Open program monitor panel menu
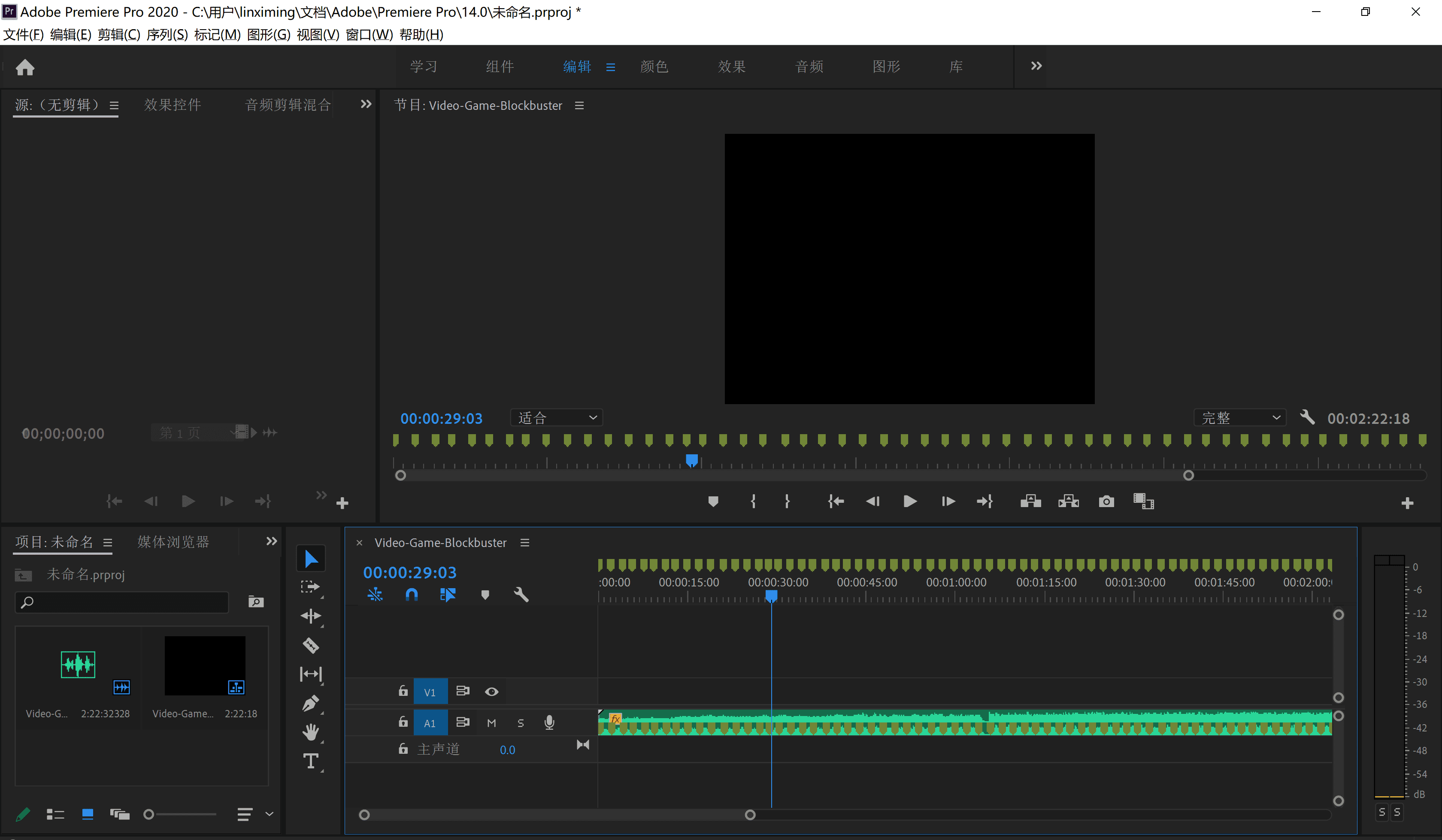1442x840 pixels. 579,105
